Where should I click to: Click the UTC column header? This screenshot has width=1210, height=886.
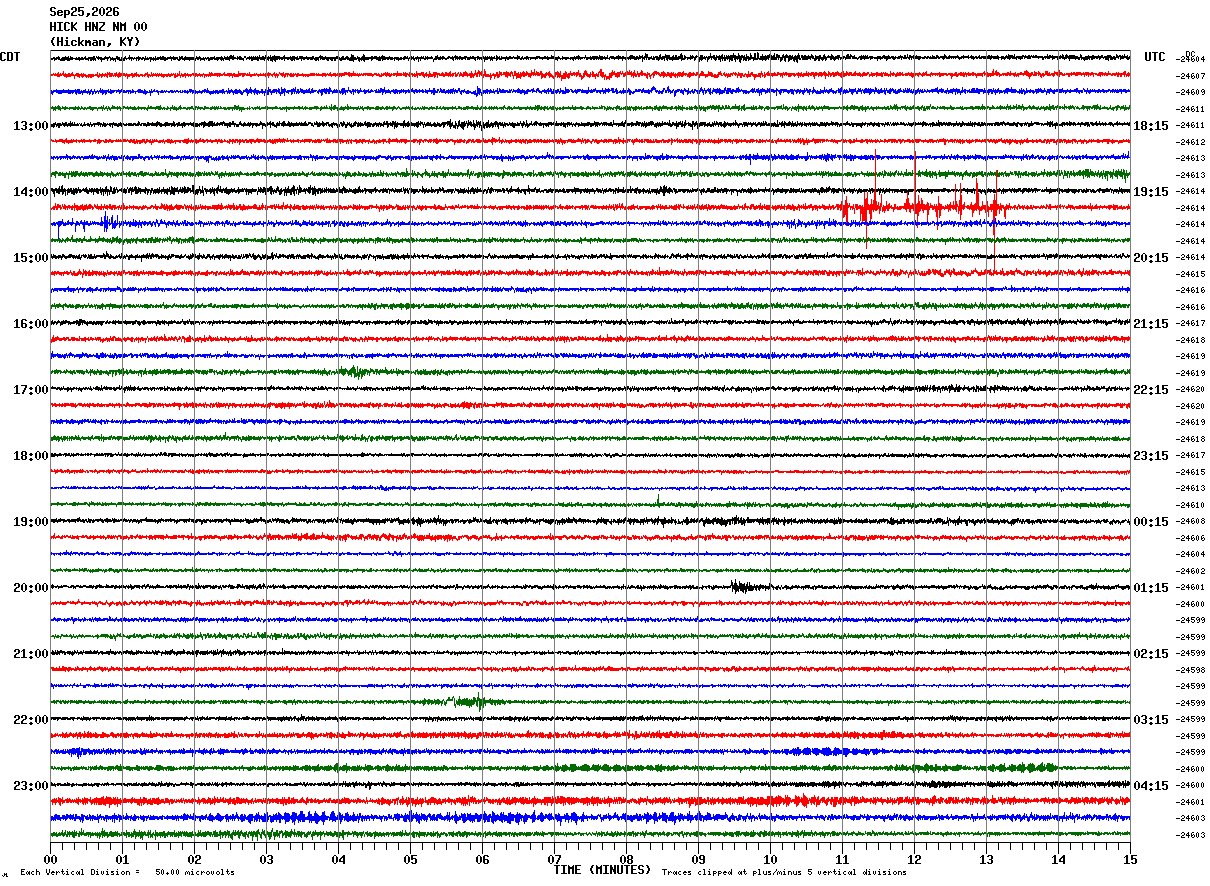point(1155,57)
